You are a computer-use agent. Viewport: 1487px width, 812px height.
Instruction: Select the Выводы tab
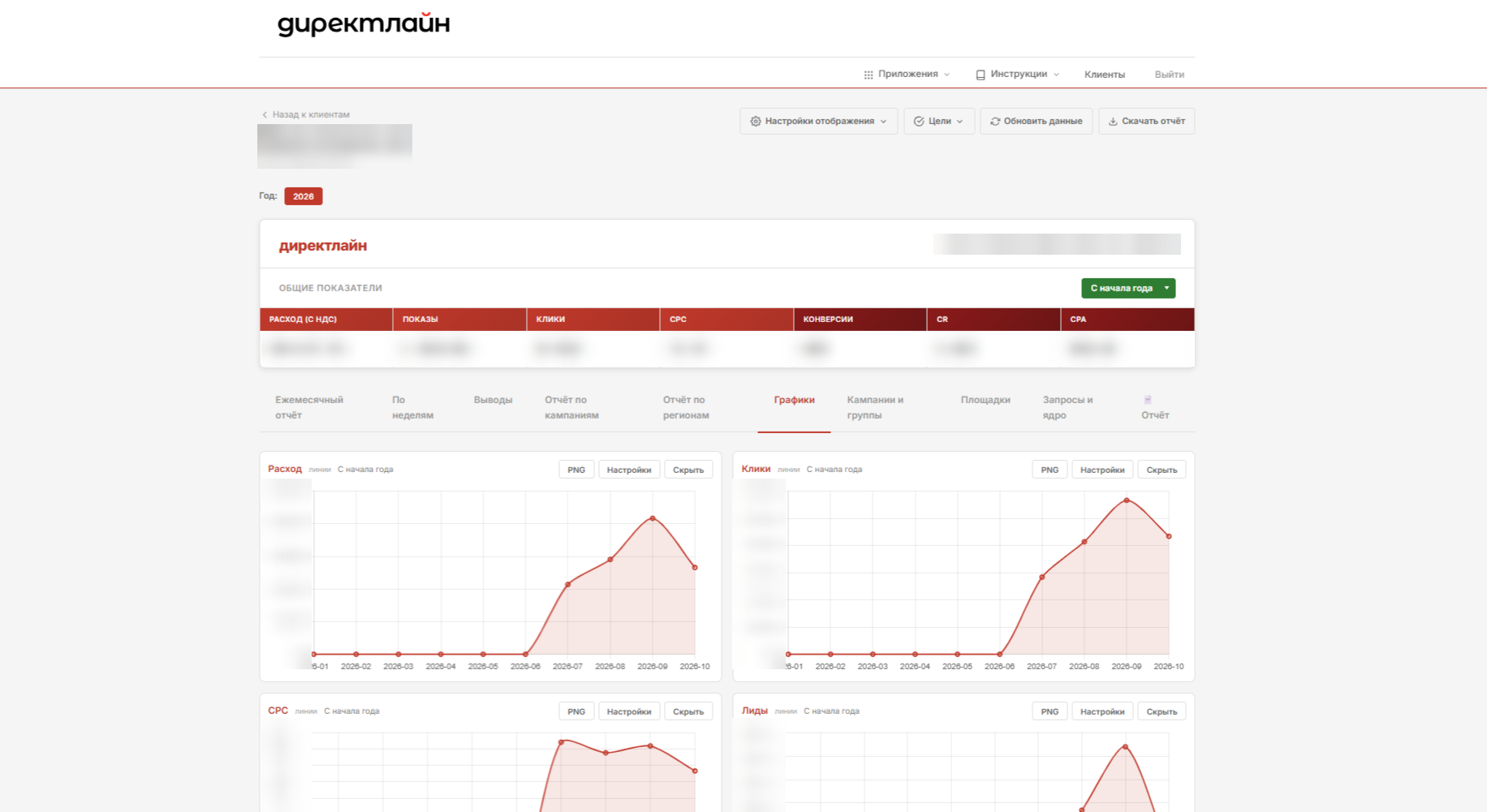click(x=493, y=400)
